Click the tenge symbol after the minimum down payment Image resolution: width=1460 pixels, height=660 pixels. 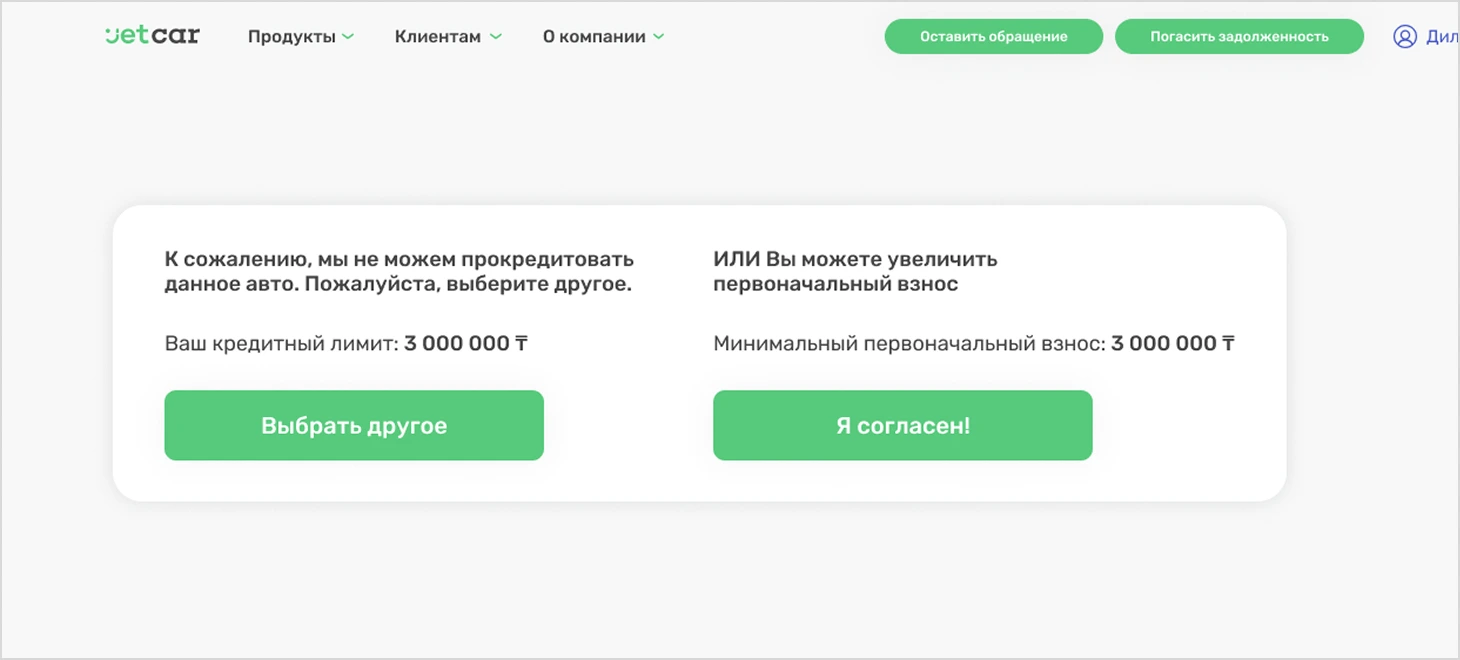point(1230,342)
